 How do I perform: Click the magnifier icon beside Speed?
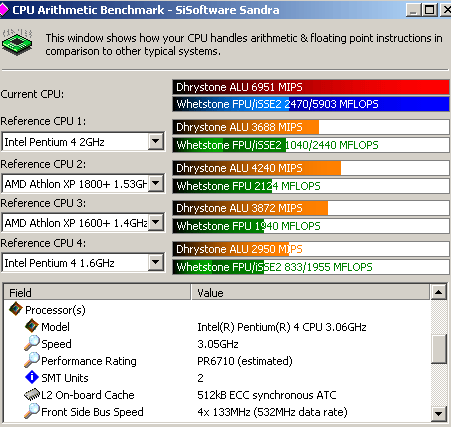pos(32,343)
